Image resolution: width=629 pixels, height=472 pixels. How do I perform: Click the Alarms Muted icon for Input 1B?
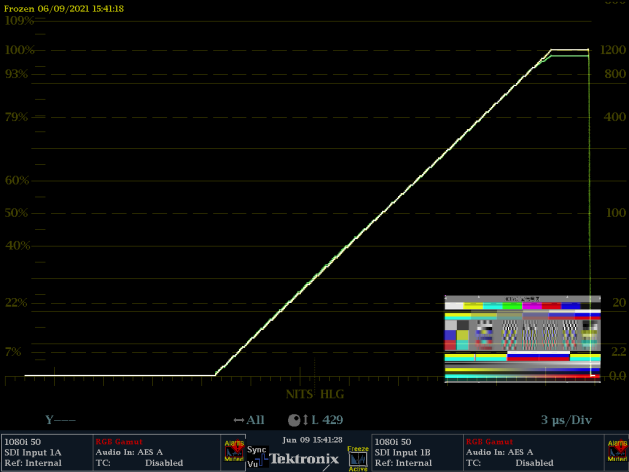coord(617,451)
